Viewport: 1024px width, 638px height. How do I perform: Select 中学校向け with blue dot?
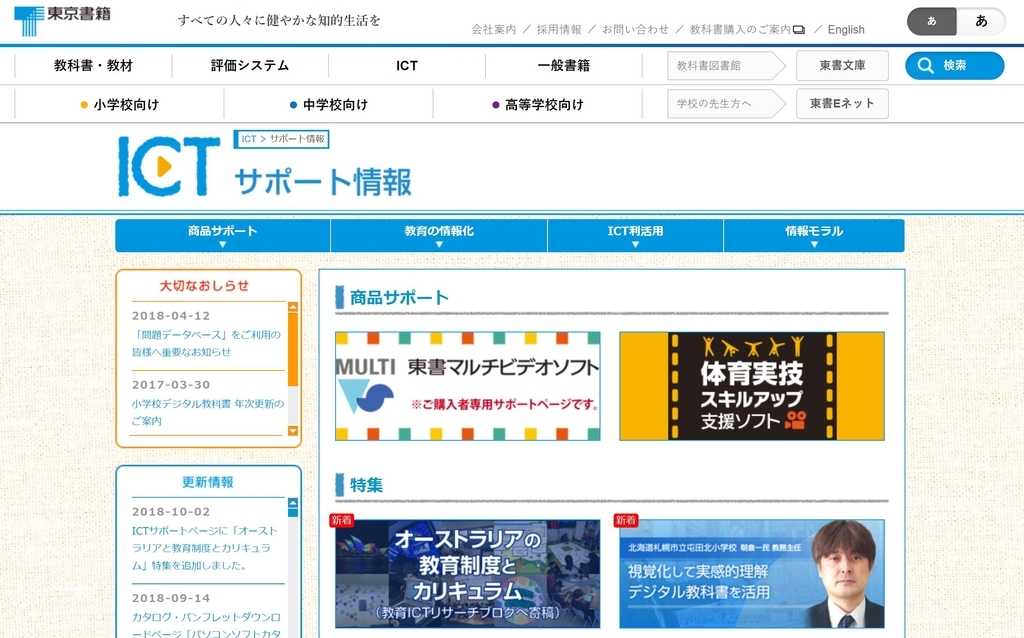[x=328, y=104]
